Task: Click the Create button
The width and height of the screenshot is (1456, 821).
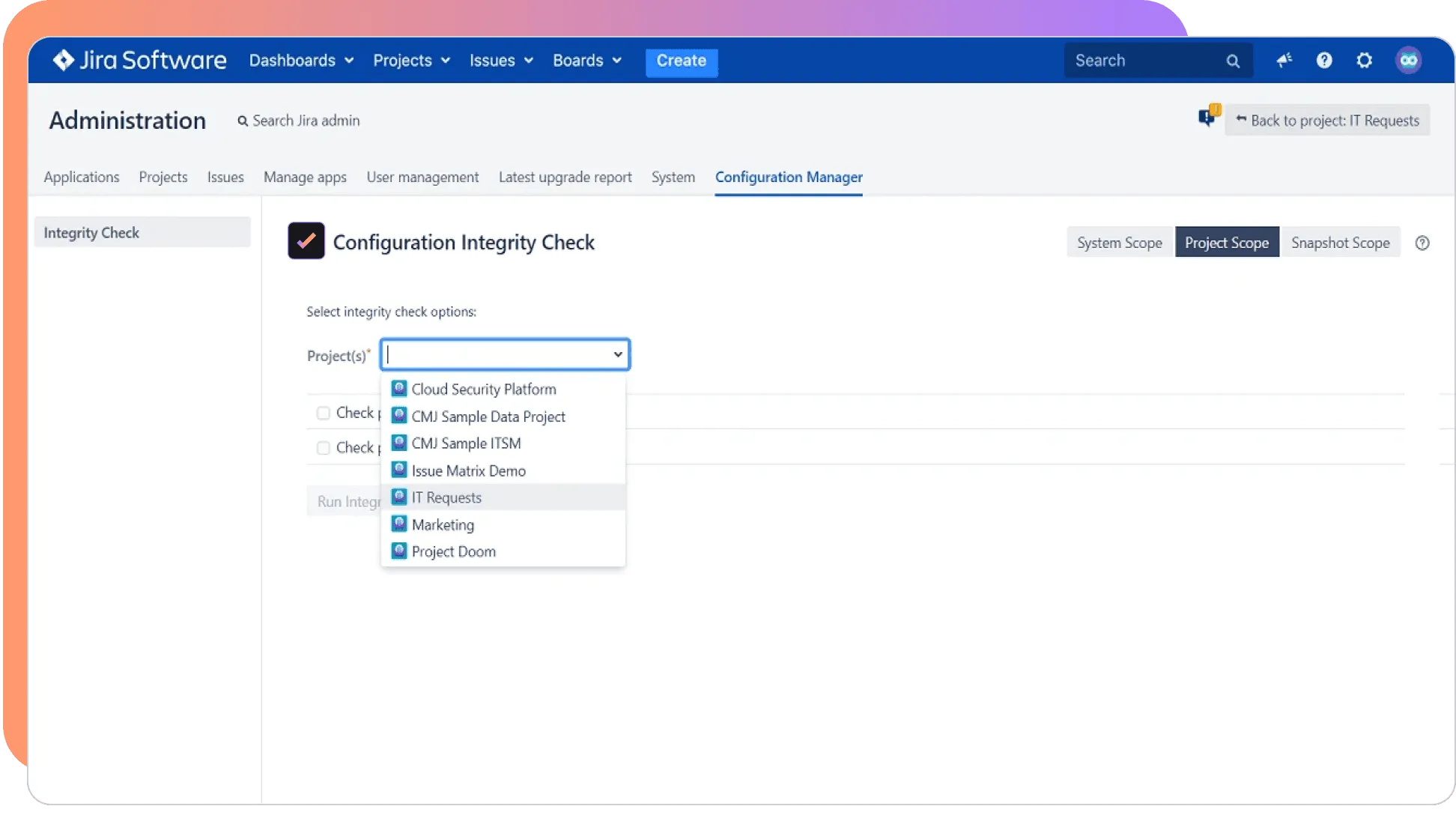Action: 681,61
